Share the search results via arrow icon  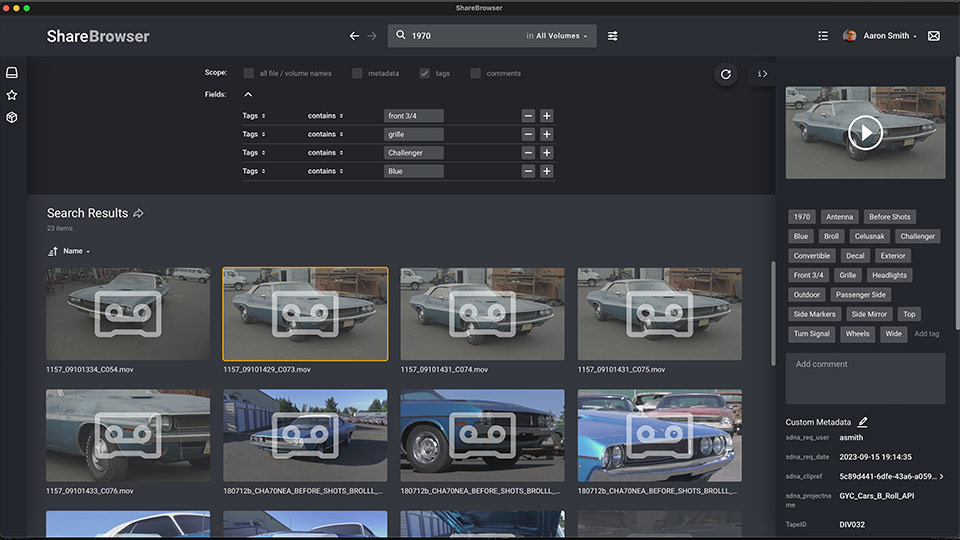pyautogui.click(x=138, y=213)
